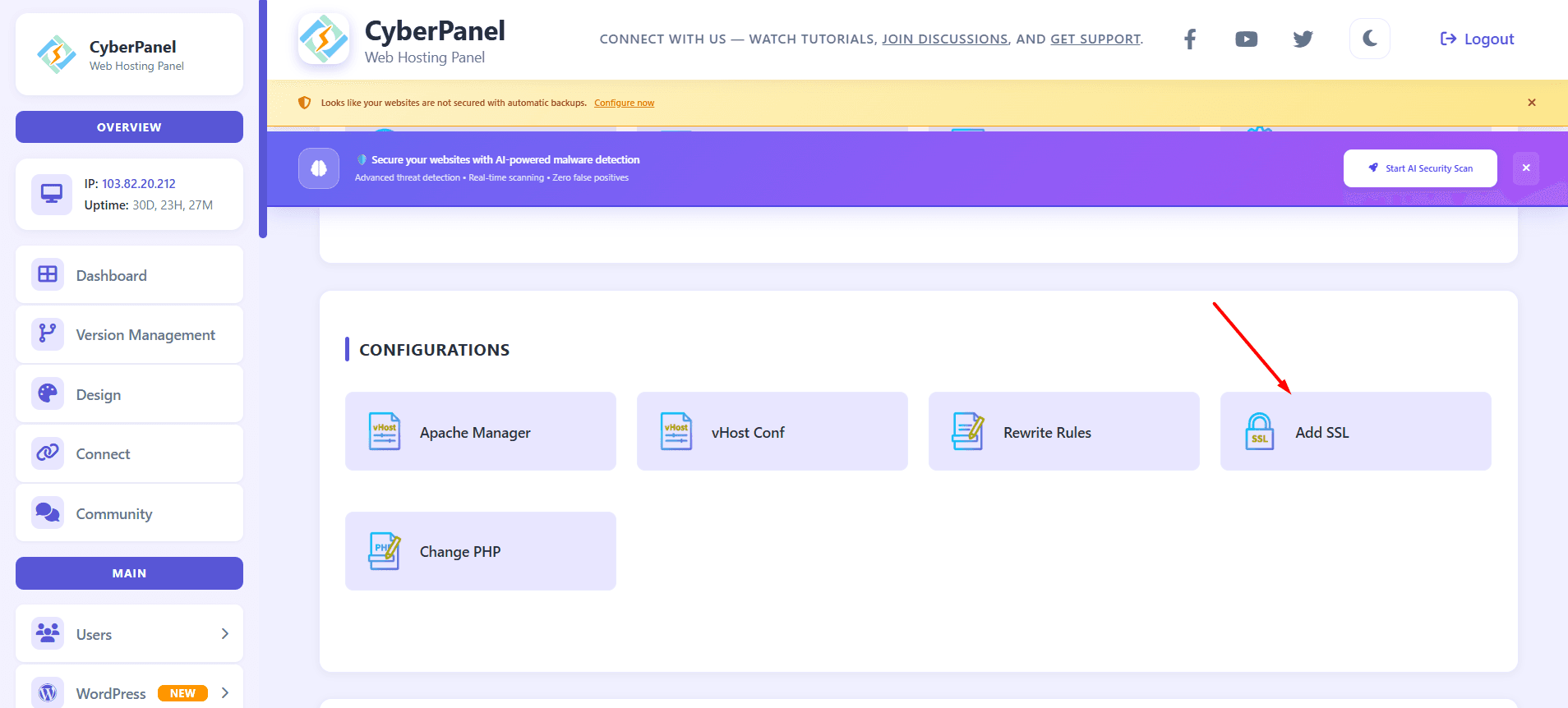Open the Add SSL configuration tile
Image resolution: width=1568 pixels, height=708 pixels.
(1355, 431)
